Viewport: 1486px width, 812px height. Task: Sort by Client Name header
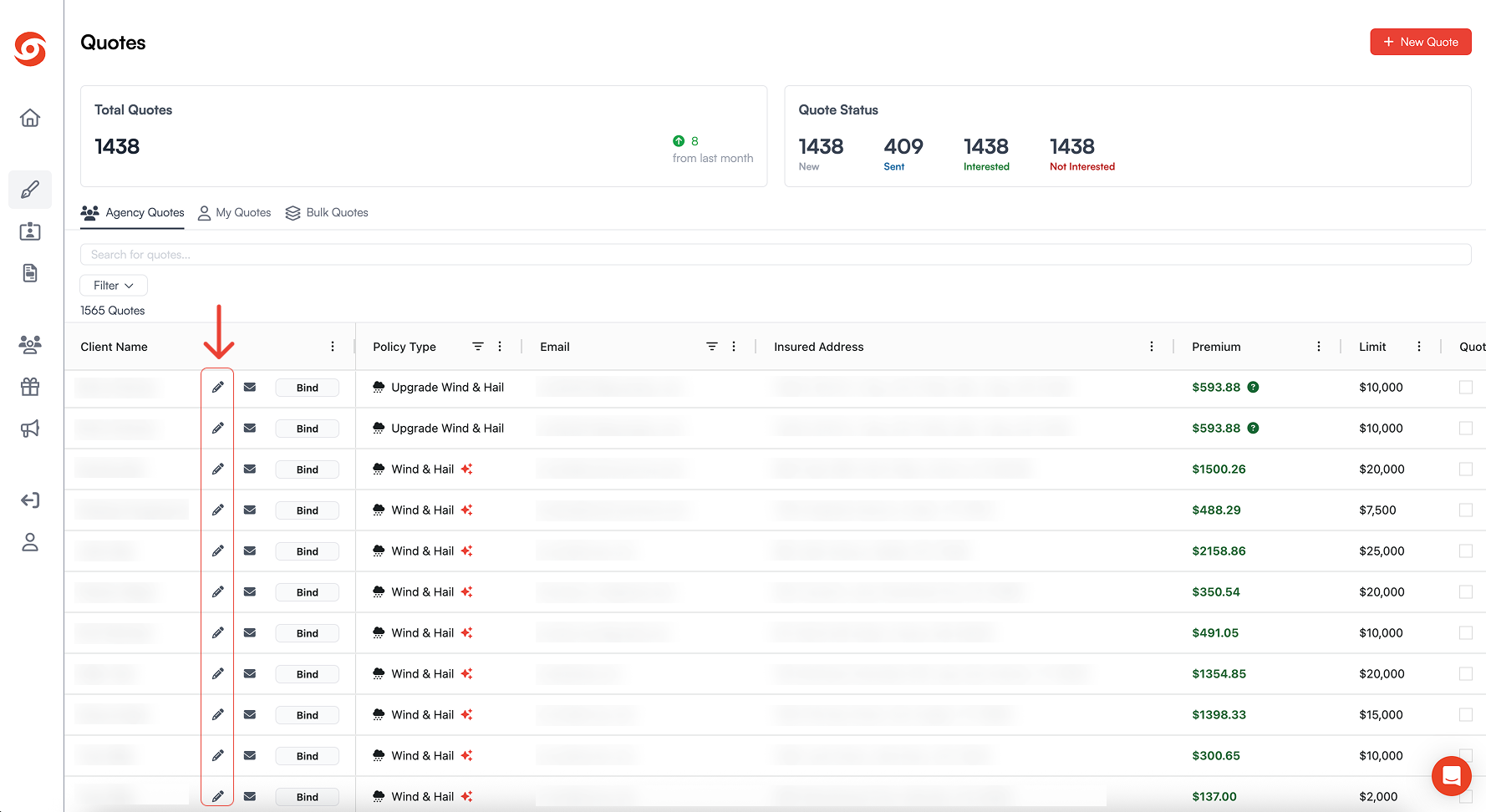[114, 347]
